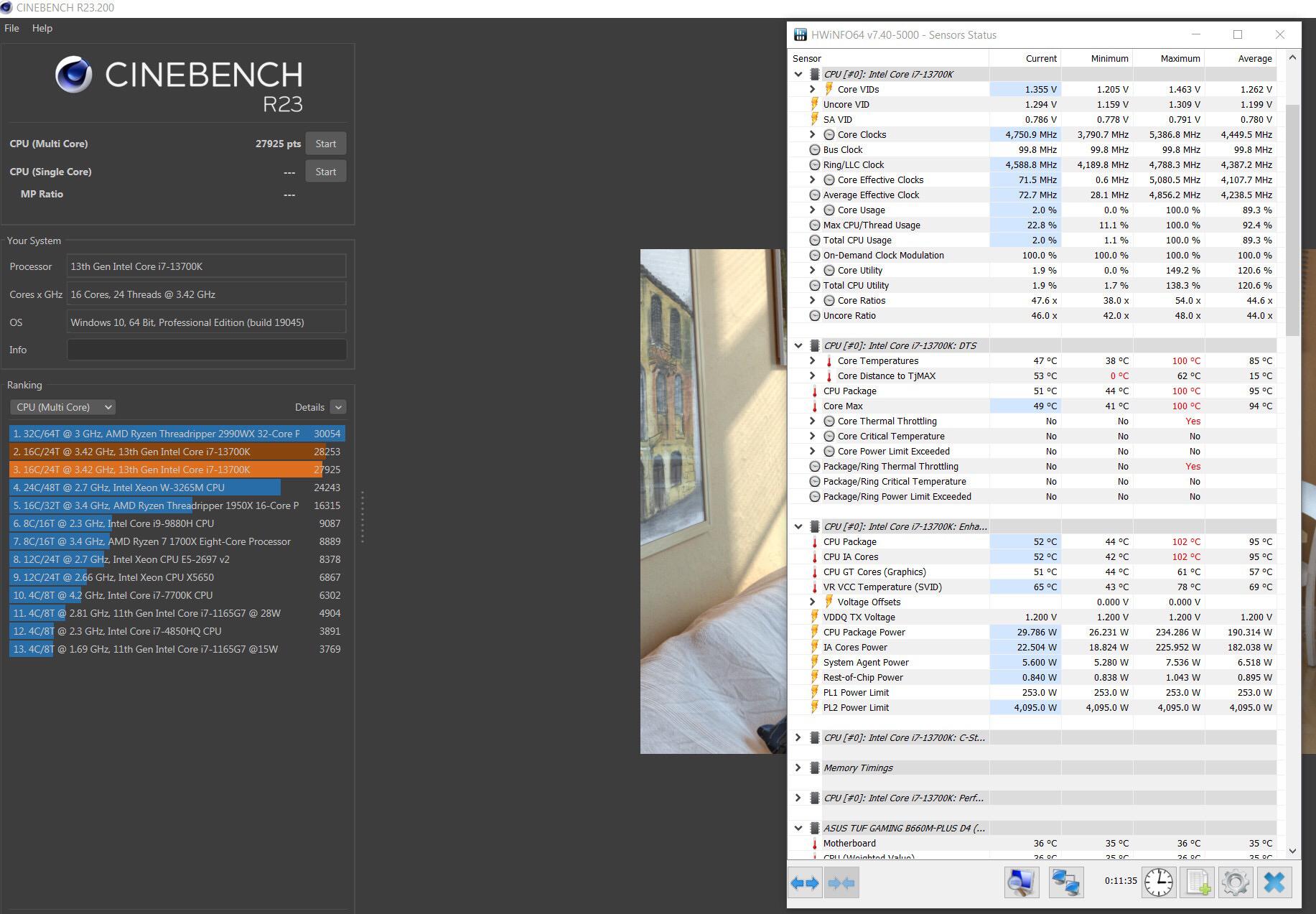Viewport: 1316px width, 914px height.
Task: Open the CPU (Multi Core) ranking dropdown
Action: click(x=62, y=407)
